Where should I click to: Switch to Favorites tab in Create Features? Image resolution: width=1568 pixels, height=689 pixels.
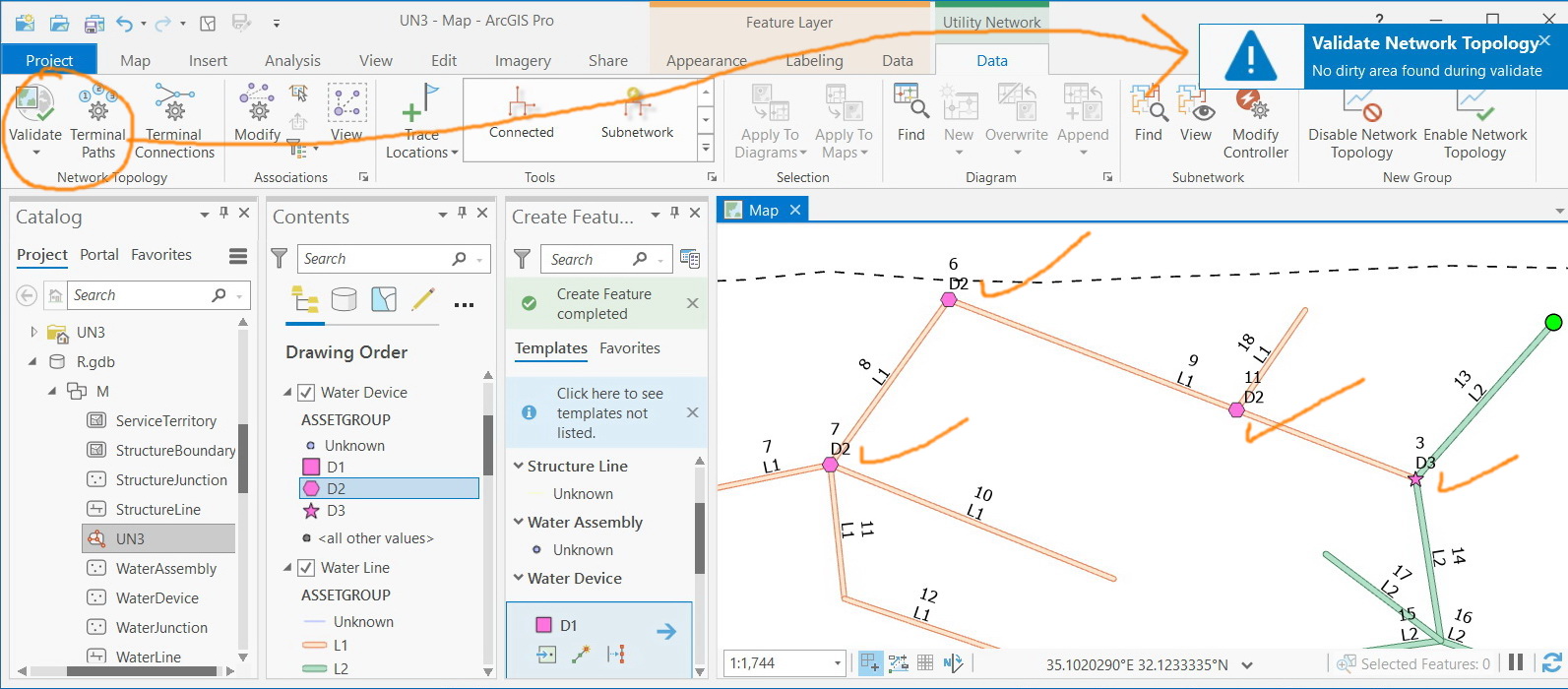[630, 347]
